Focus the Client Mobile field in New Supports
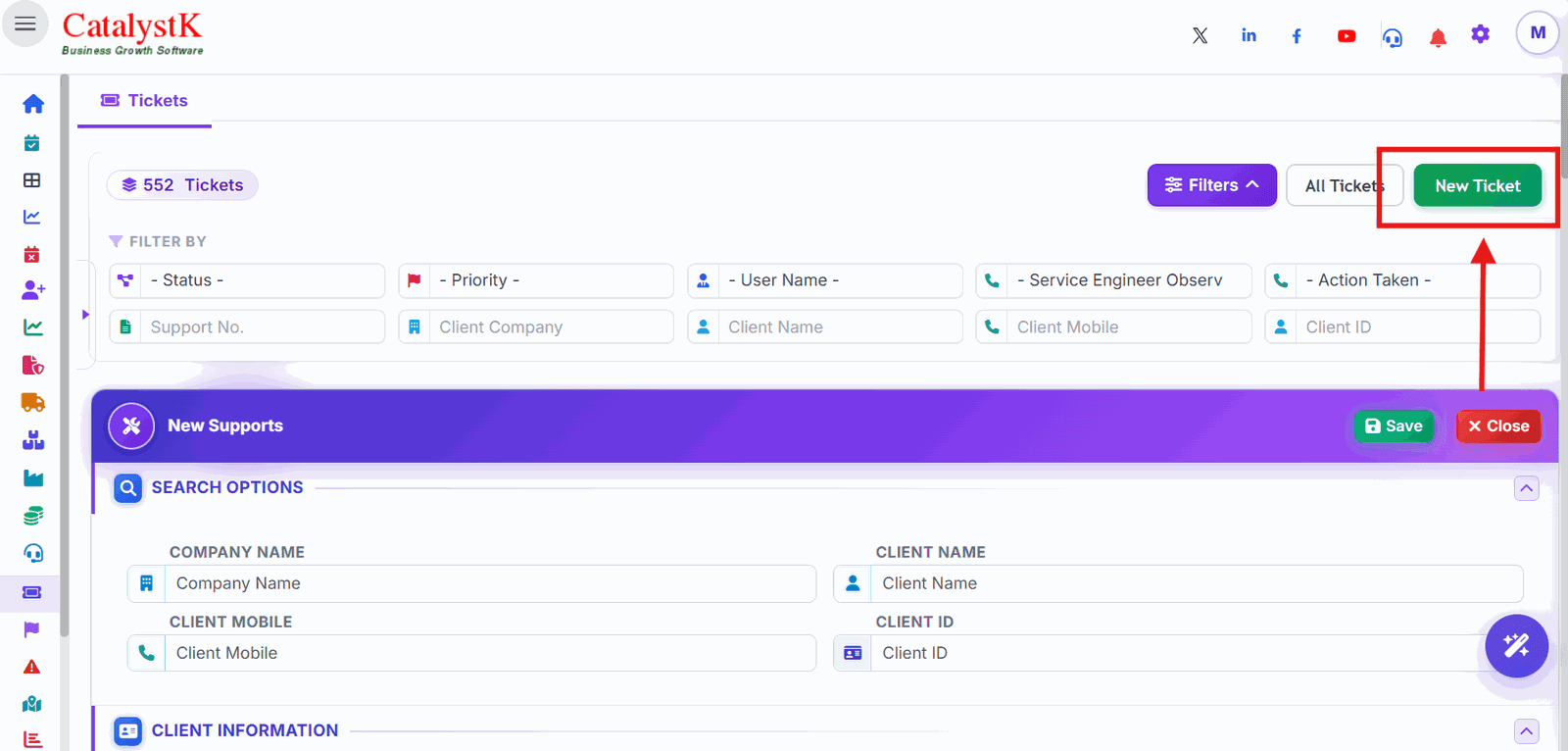Viewport: 1568px width, 751px height. (471, 653)
